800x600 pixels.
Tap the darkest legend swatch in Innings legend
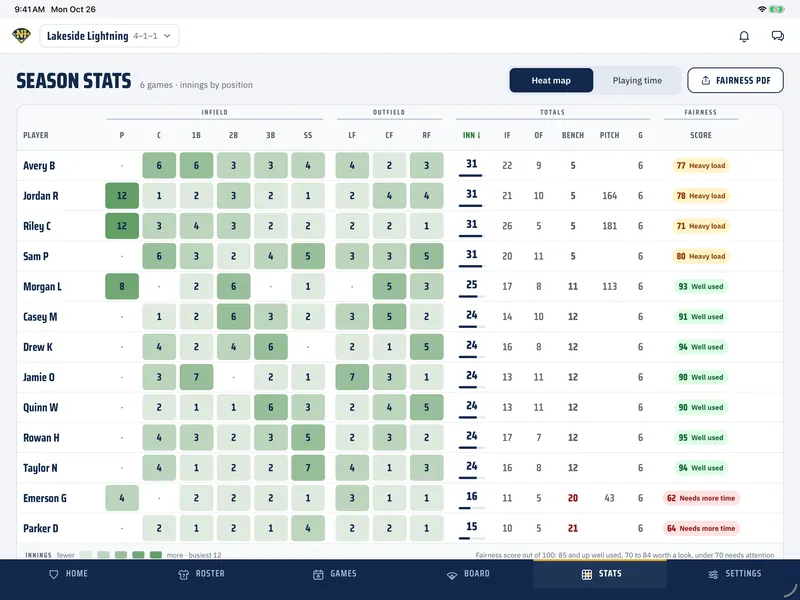click(x=156, y=555)
